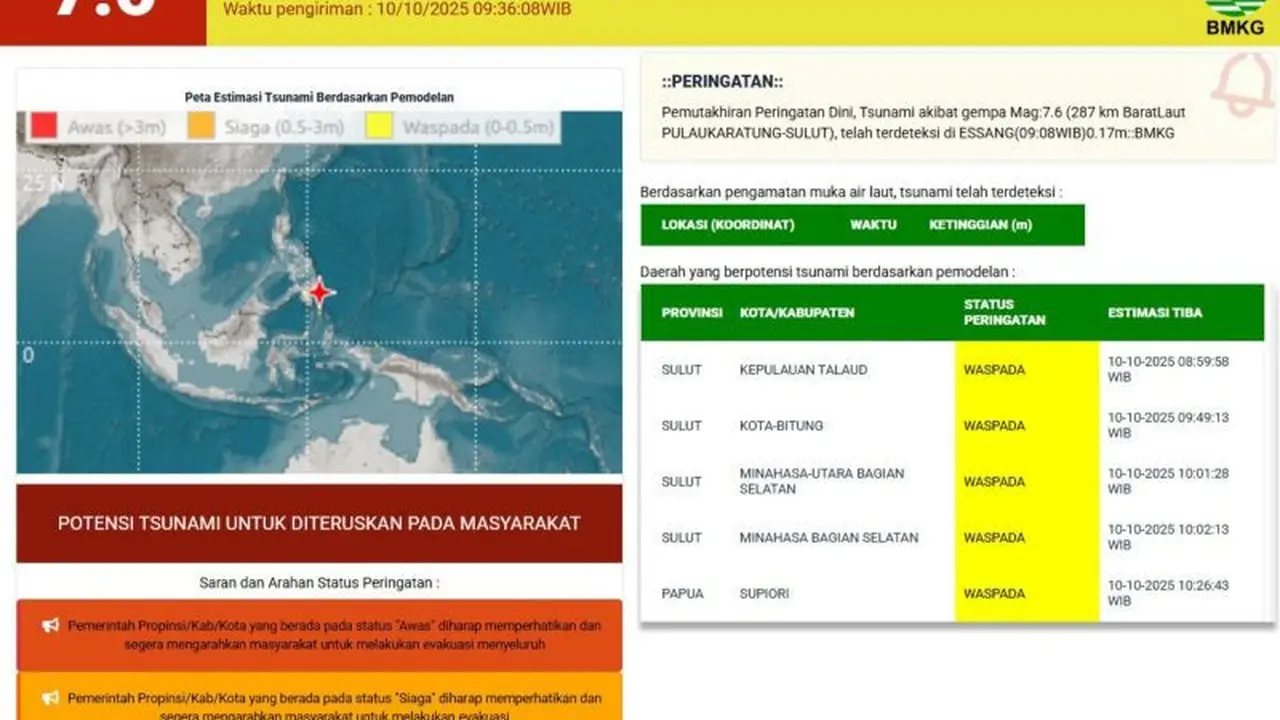
Task: Select the MINAHASA BAGIAN SELATAN row
Action: pos(952,538)
